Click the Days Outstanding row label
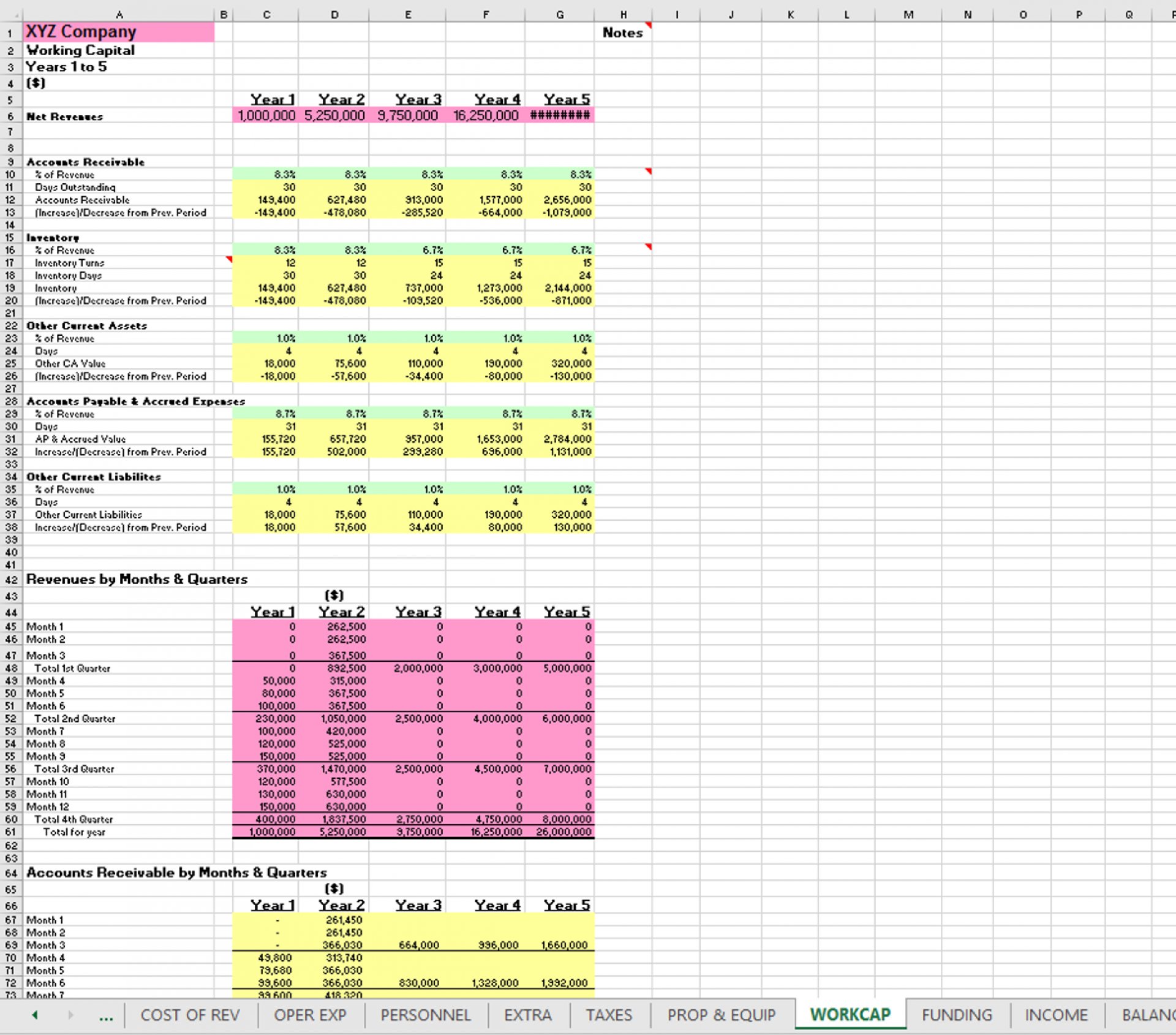Screen dimensions: 1176x1035 75,187
